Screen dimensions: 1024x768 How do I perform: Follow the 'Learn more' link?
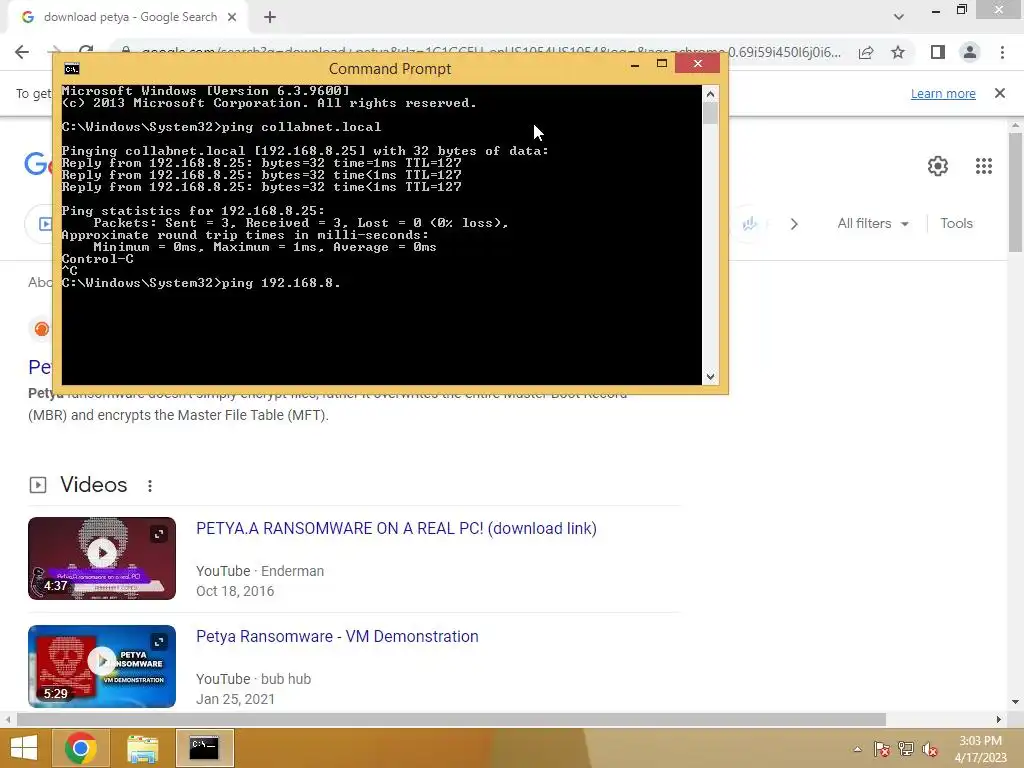coord(943,93)
